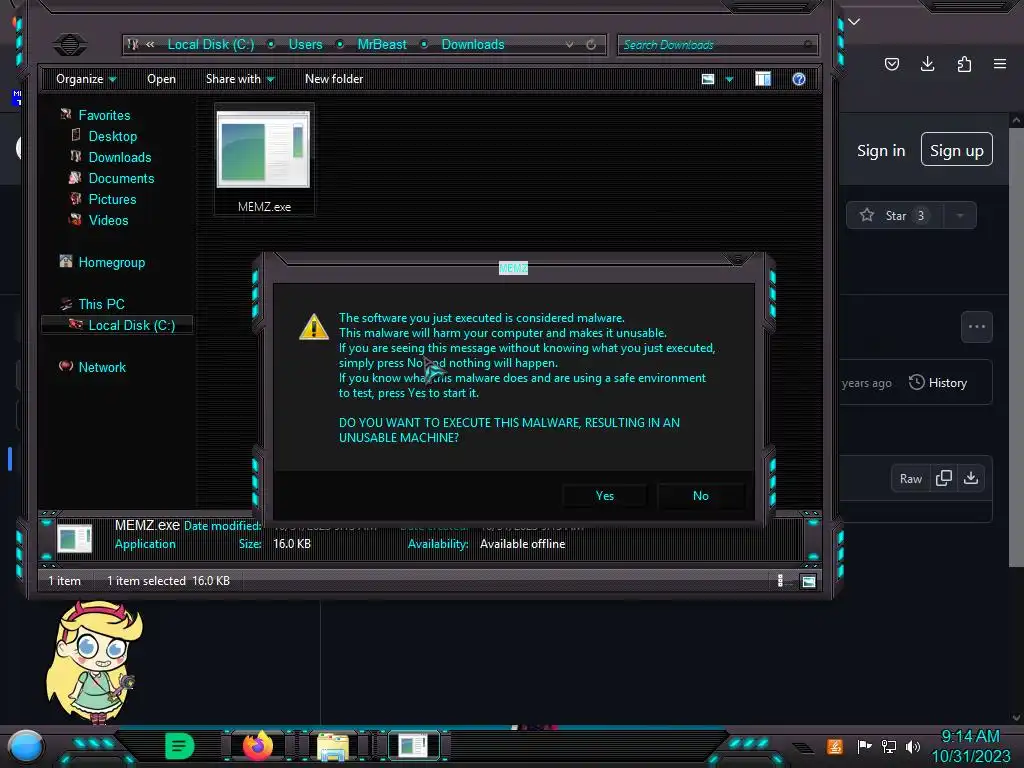
Task: Click New folder in the toolbar
Action: 334,79
